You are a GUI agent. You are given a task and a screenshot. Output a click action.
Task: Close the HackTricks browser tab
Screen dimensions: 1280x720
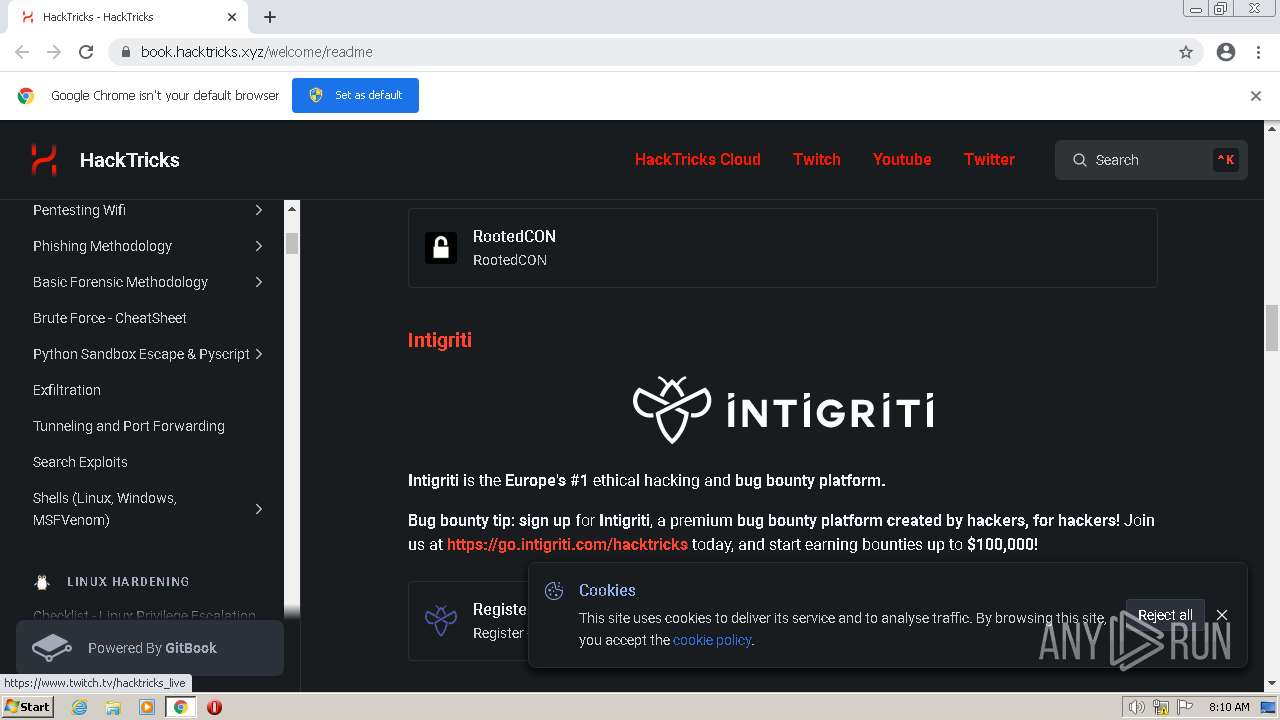232,17
